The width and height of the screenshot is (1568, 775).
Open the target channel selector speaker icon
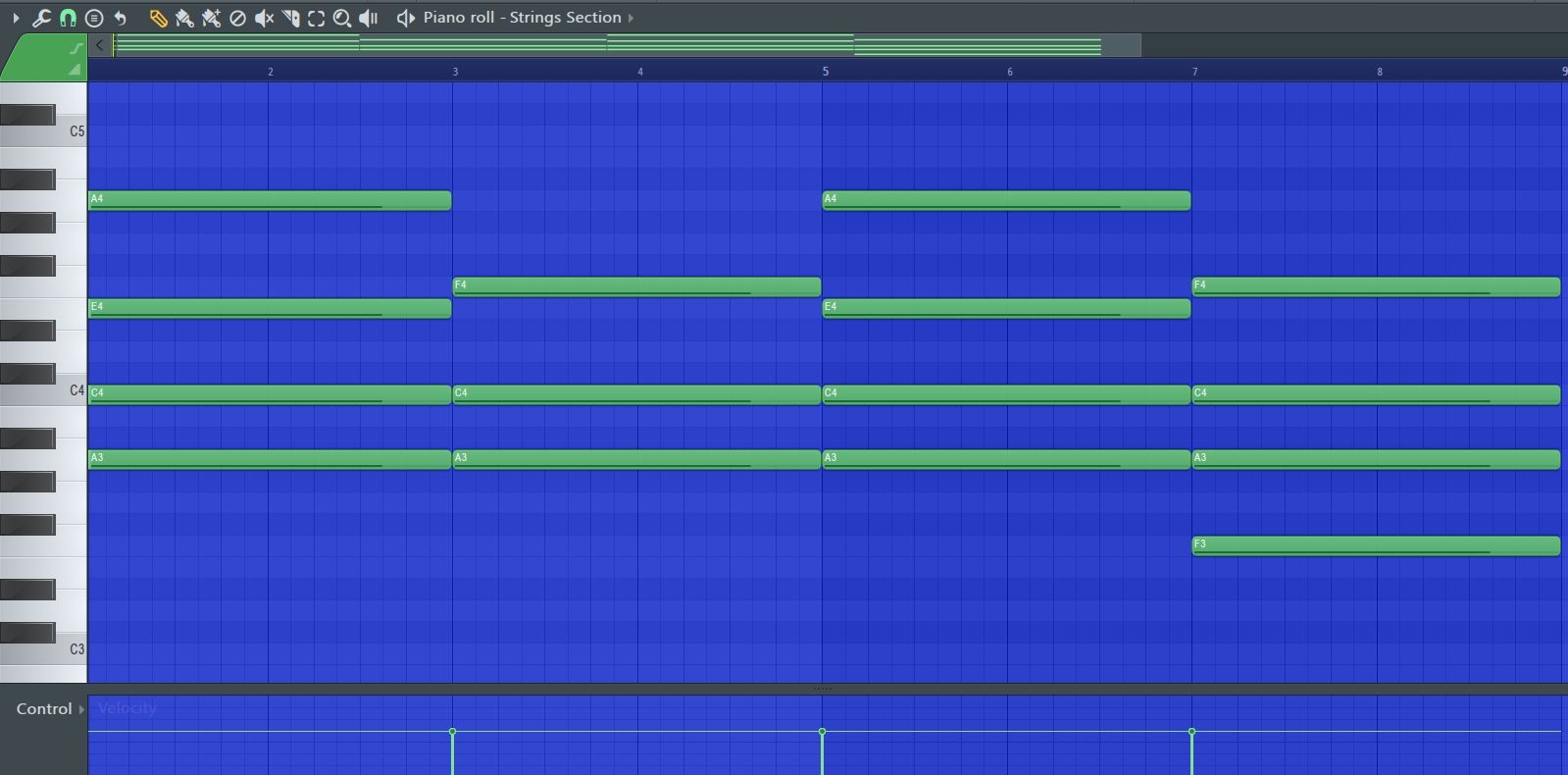point(405,18)
